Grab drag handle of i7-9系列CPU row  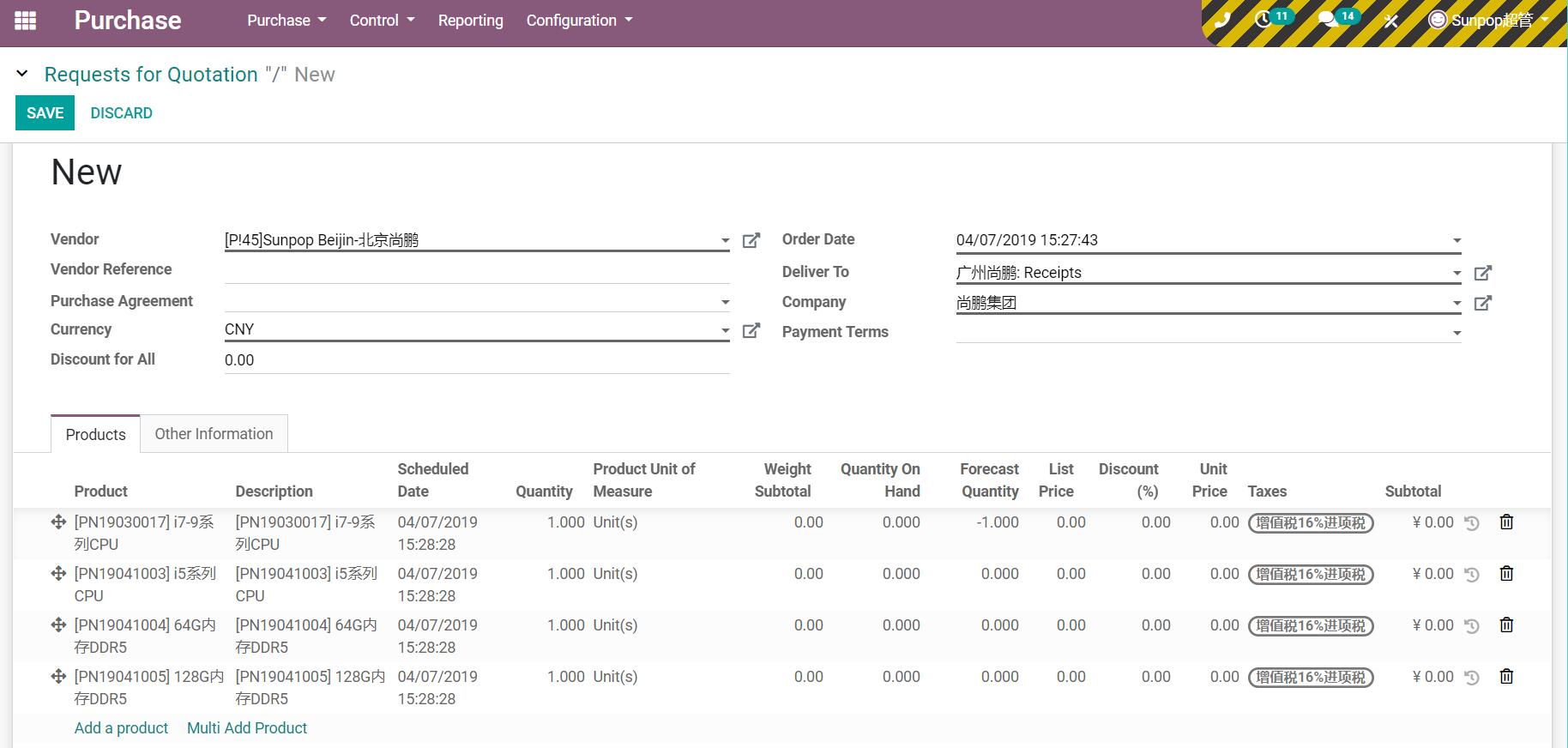point(58,522)
